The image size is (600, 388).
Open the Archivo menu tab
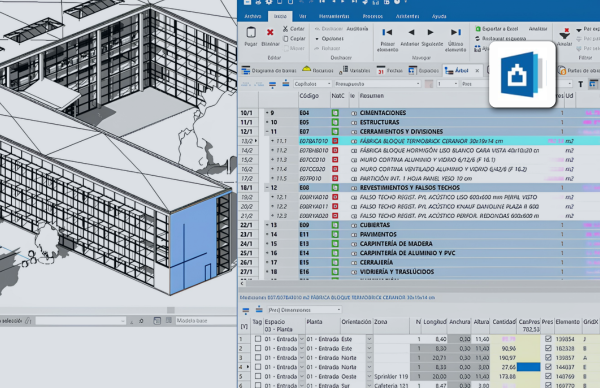(253, 16)
